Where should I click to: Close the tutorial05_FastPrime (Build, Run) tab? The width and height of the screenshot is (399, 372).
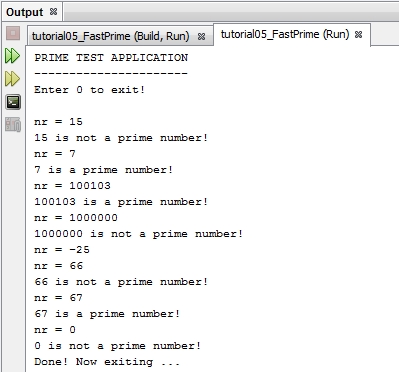[x=201, y=36]
